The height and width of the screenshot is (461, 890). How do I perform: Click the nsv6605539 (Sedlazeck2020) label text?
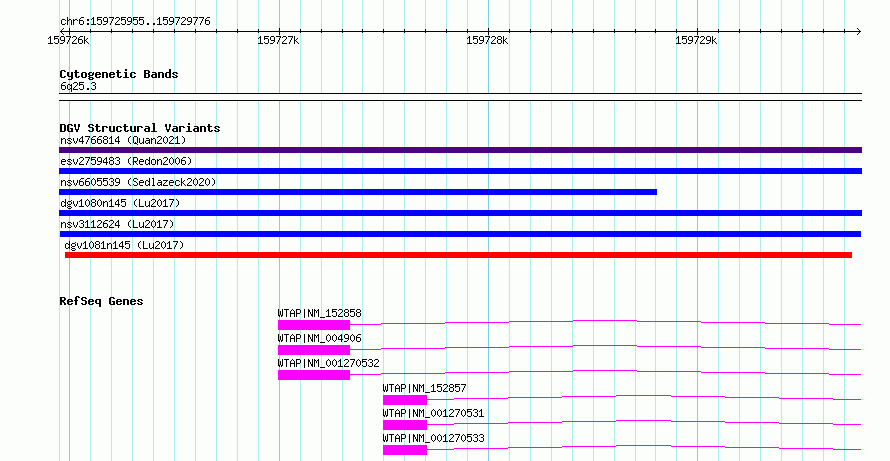pyautogui.click(x=138, y=182)
